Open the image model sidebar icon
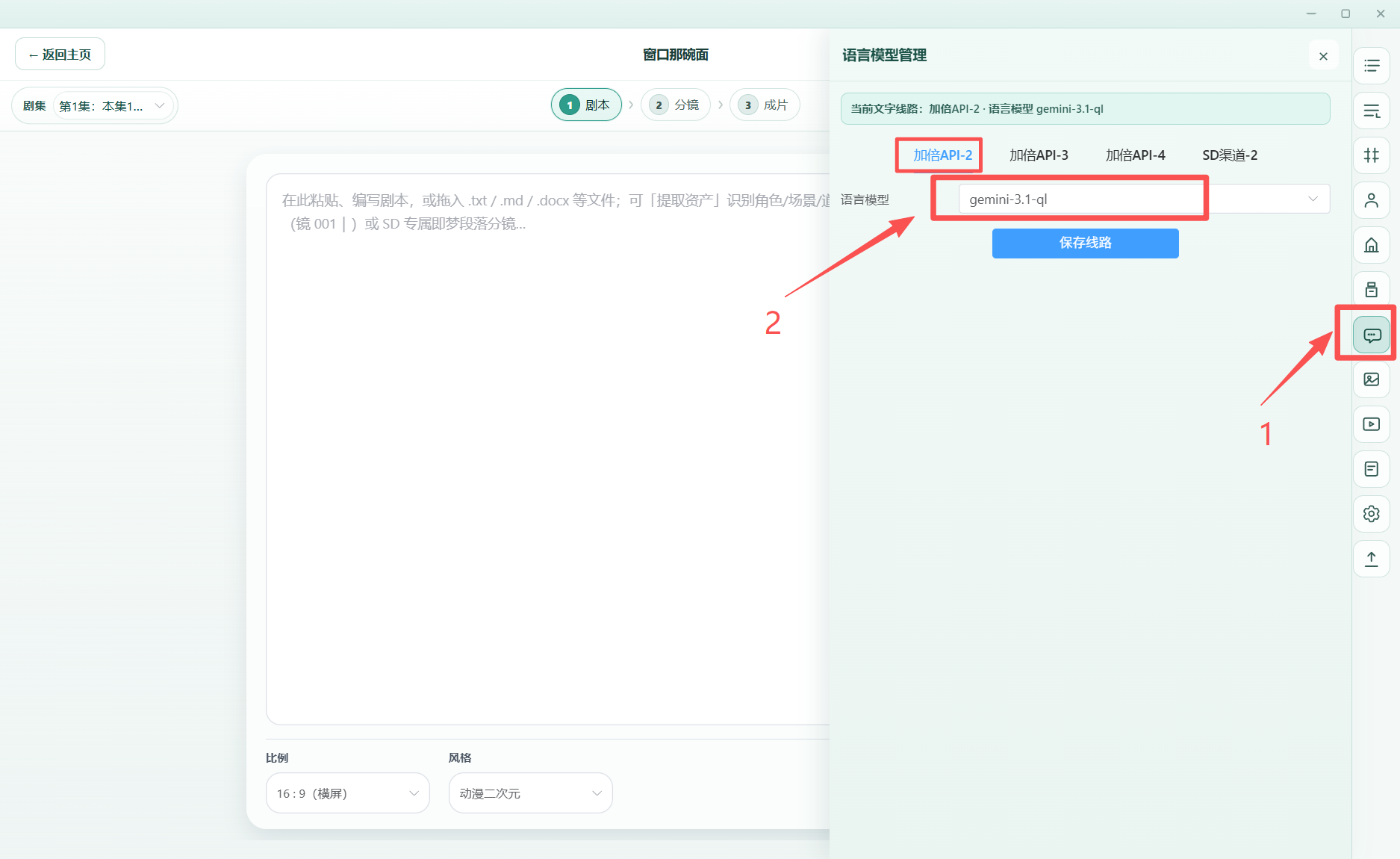Viewport: 1400px width, 859px height. [x=1372, y=379]
